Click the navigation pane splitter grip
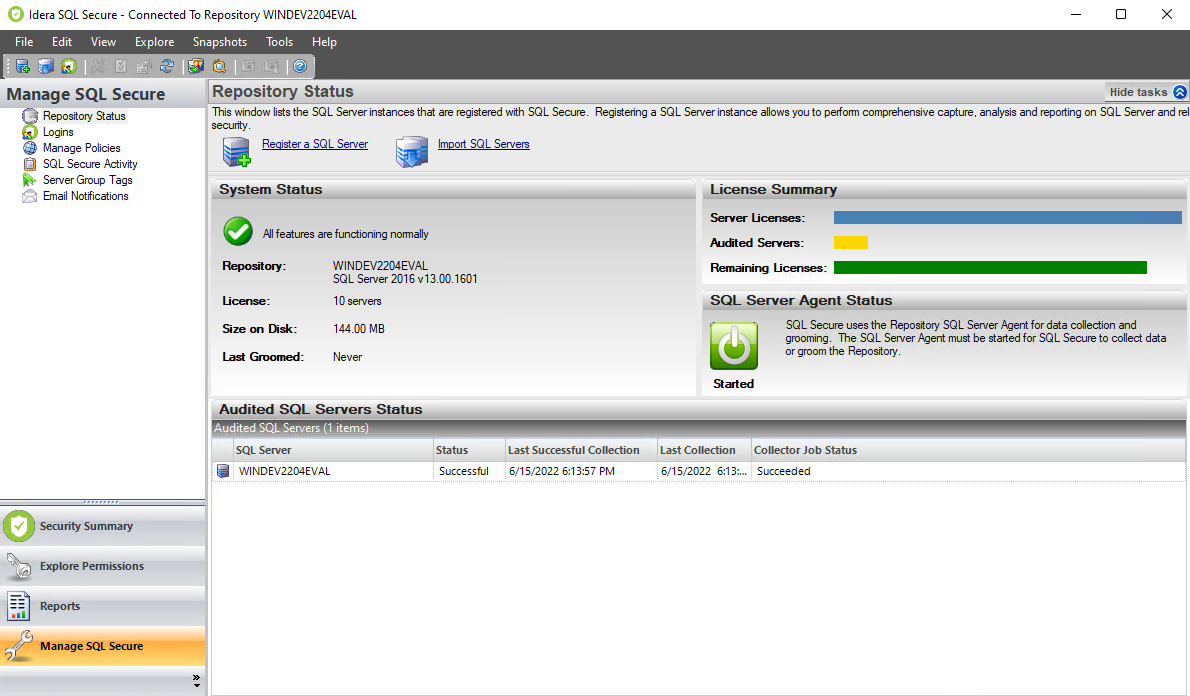1190x696 pixels. point(101,502)
